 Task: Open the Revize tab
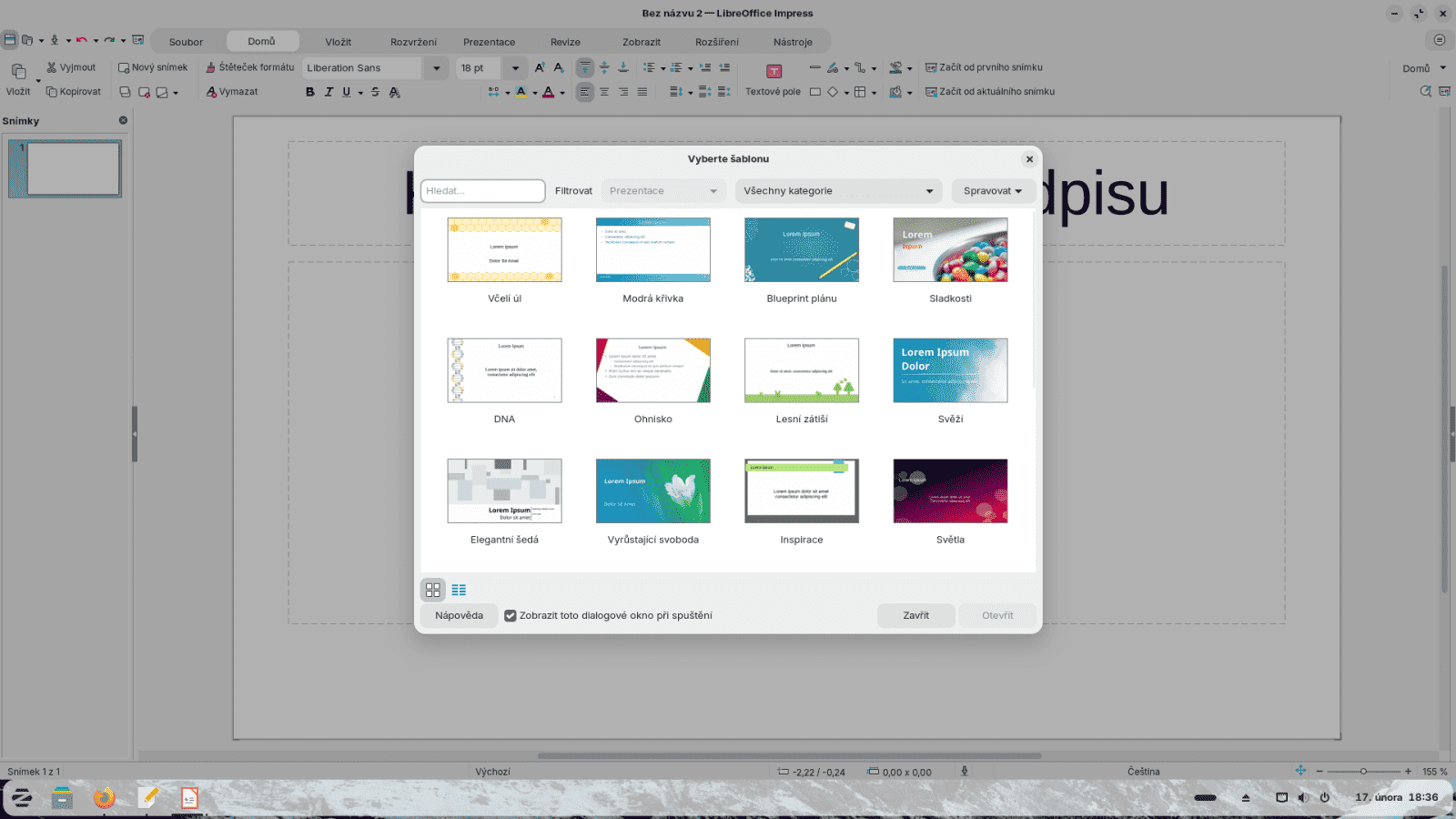[x=565, y=42]
